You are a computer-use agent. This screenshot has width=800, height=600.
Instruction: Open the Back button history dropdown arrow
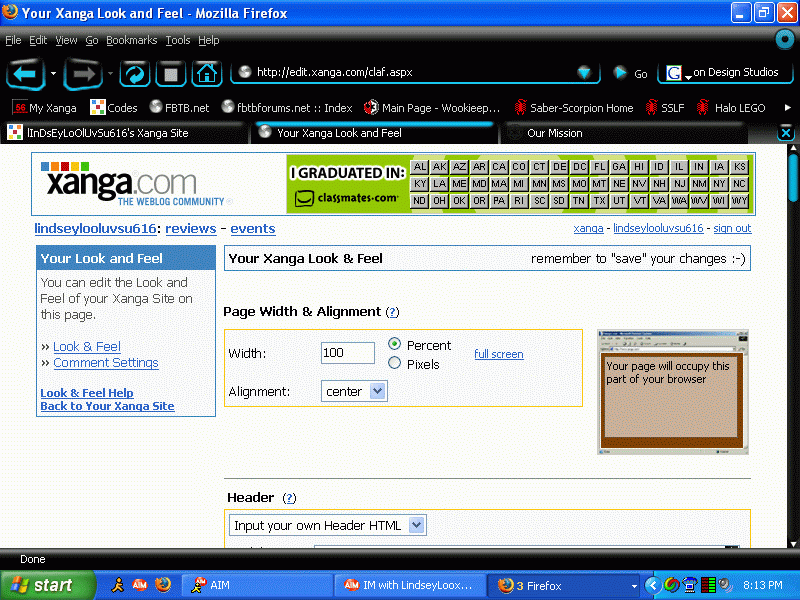tap(53, 73)
